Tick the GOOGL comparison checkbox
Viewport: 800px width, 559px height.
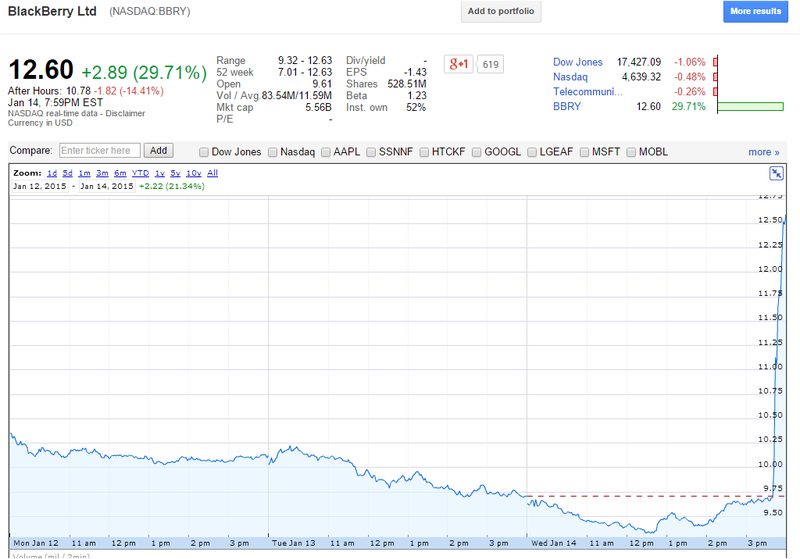(477, 152)
